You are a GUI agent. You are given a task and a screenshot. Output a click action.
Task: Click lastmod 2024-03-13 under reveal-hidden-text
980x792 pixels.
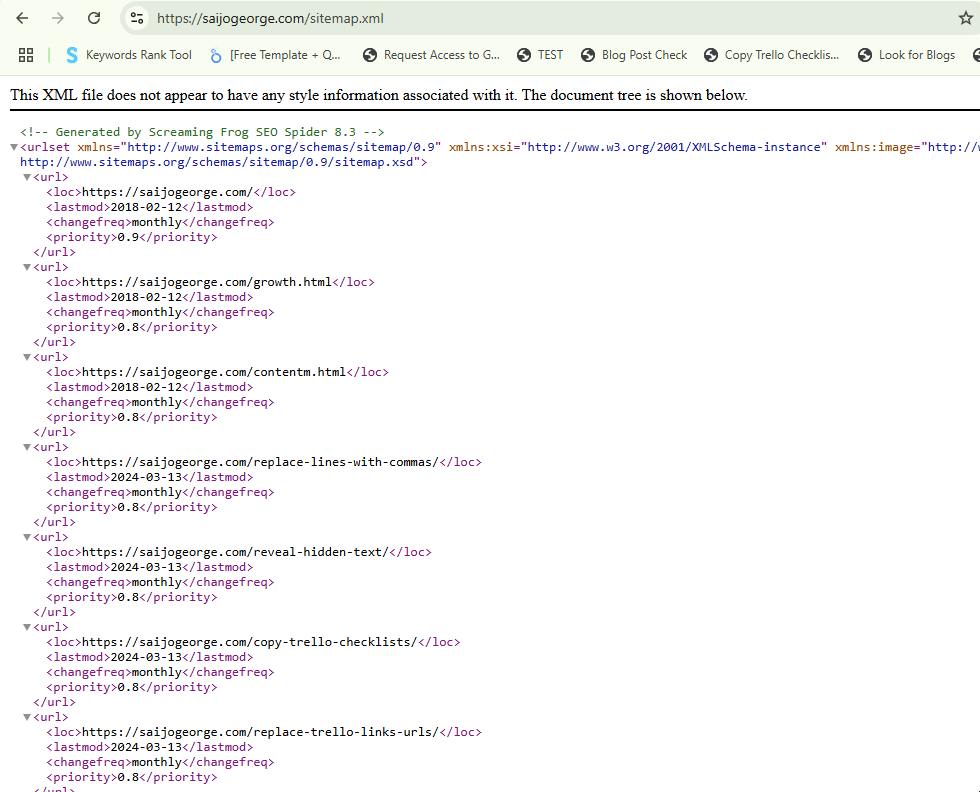click(146, 567)
